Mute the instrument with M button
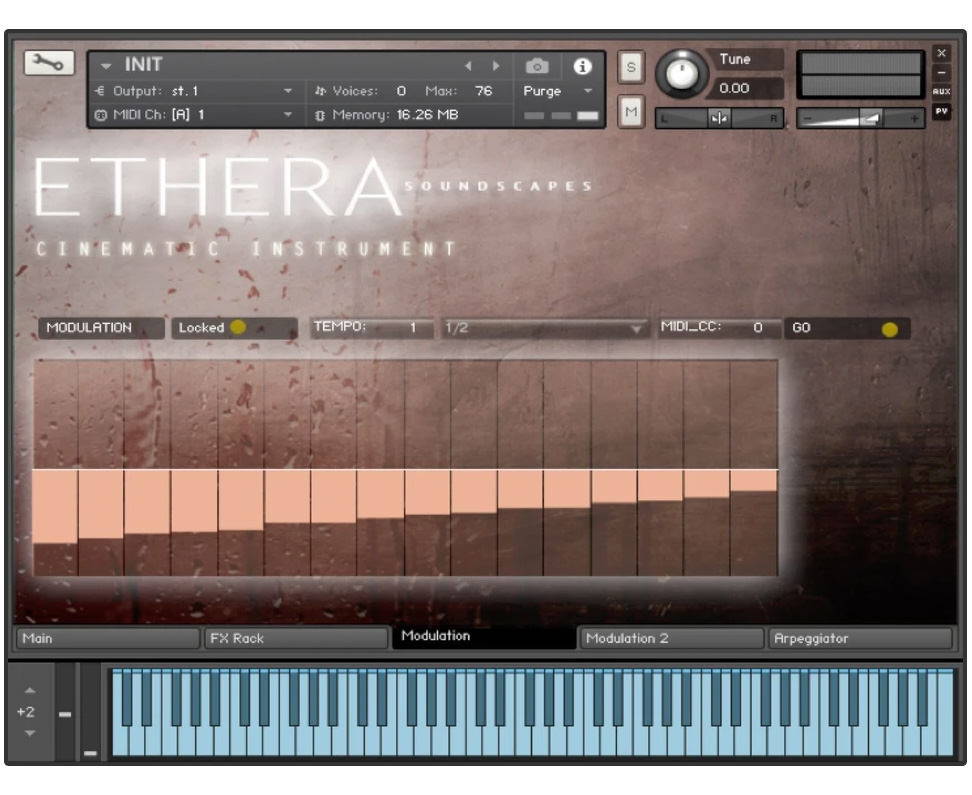 (x=631, y=112)
